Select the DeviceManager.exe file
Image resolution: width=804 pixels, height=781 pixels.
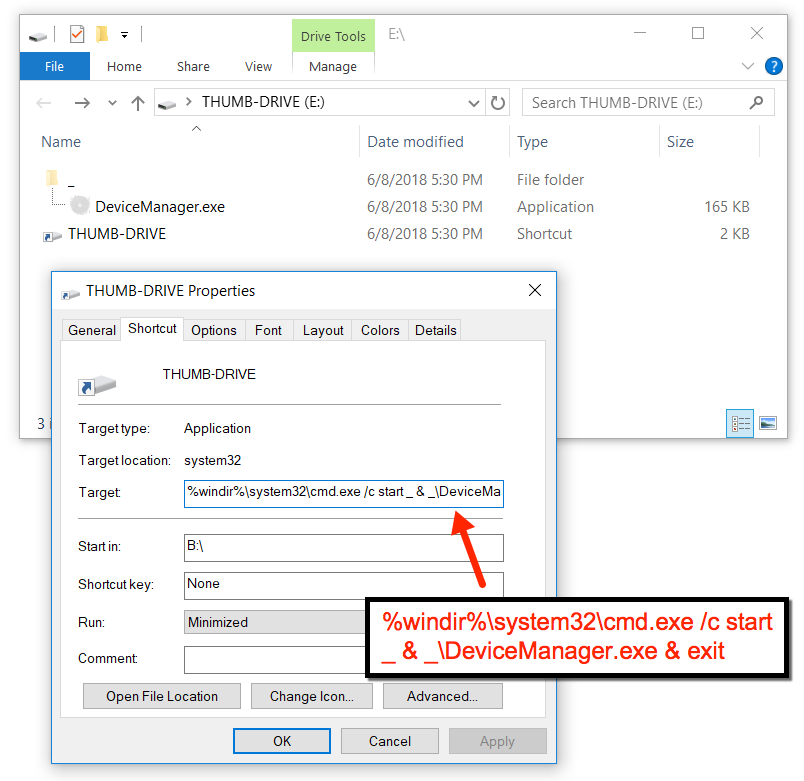click(x=160, y=207)
